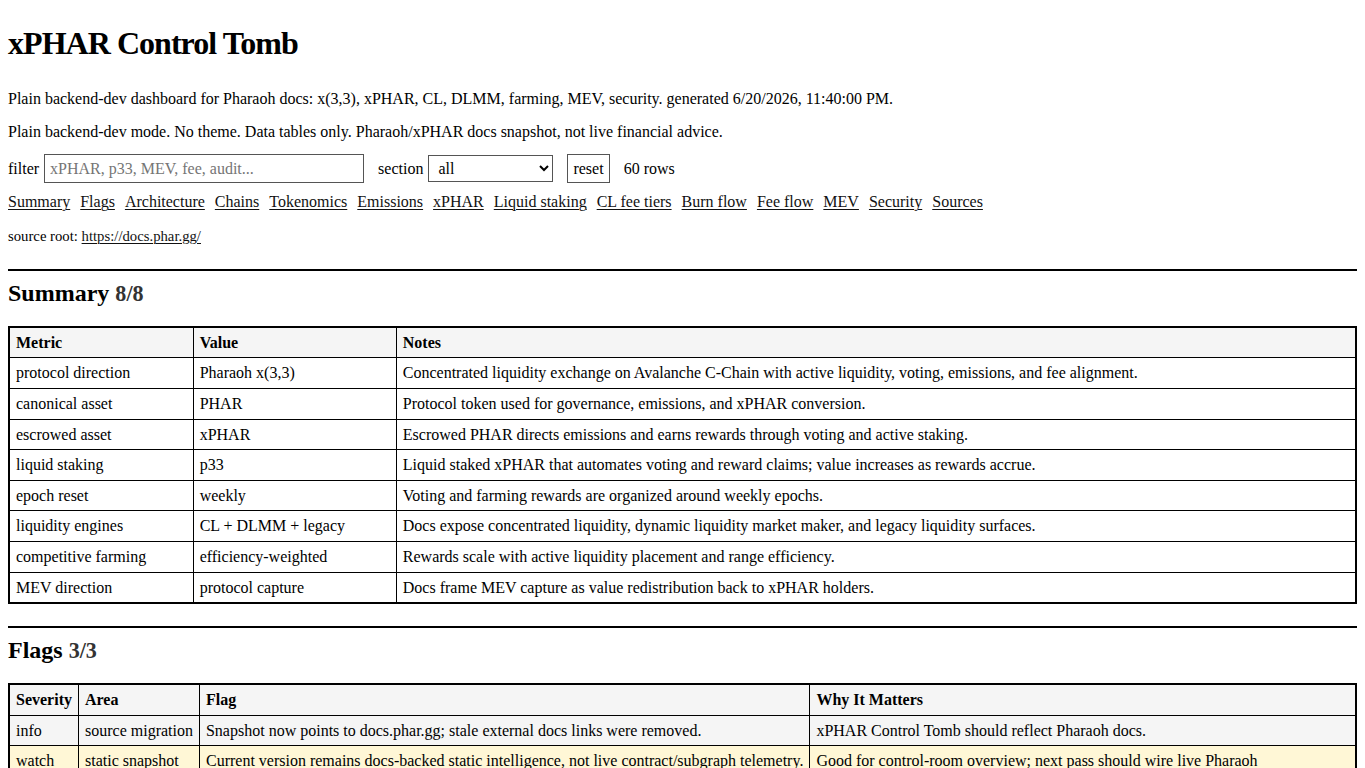Click the 'protocol capture' value cell
This screenshot has width=1365, height=768.
(x=295, y=588)
